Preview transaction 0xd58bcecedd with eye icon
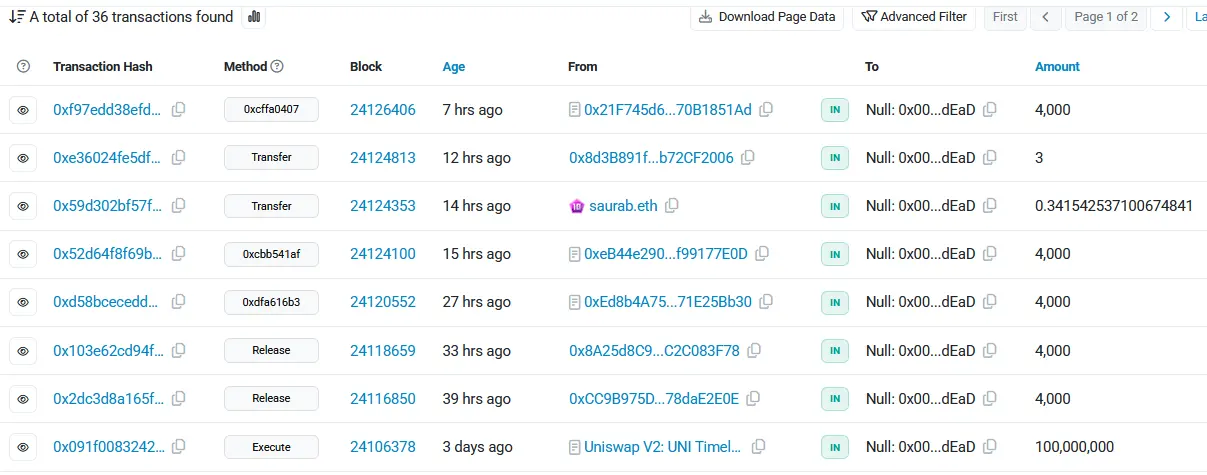The image size is (1207, 475). pyautogui.click(x=23, y=302)
